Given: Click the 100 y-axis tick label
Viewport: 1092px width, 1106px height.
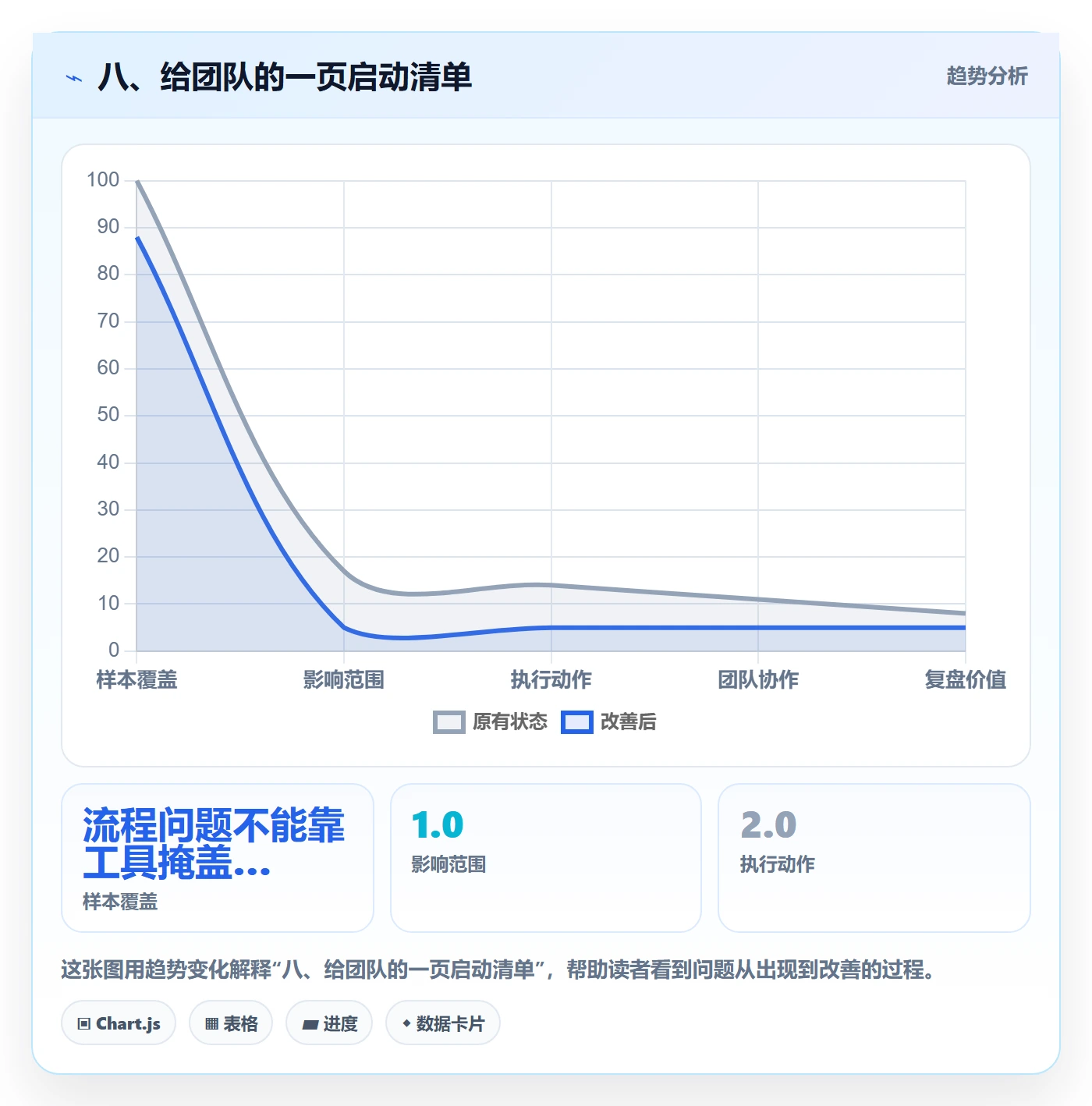Looking at the screenshot, I should pos(103,180).
